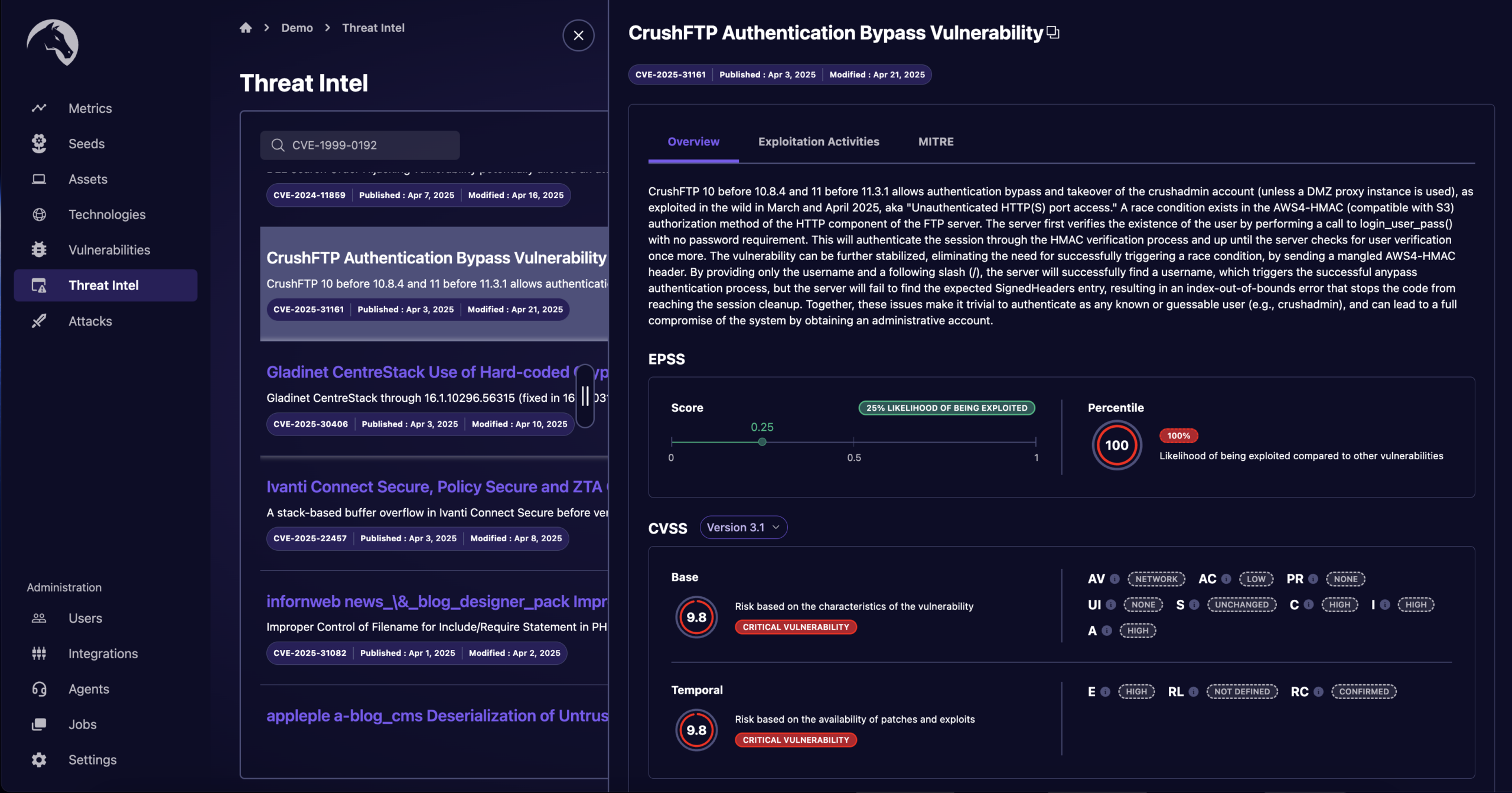Go to home via breadcrumb house icon
Screen dimensions: 1512x793
246,28
